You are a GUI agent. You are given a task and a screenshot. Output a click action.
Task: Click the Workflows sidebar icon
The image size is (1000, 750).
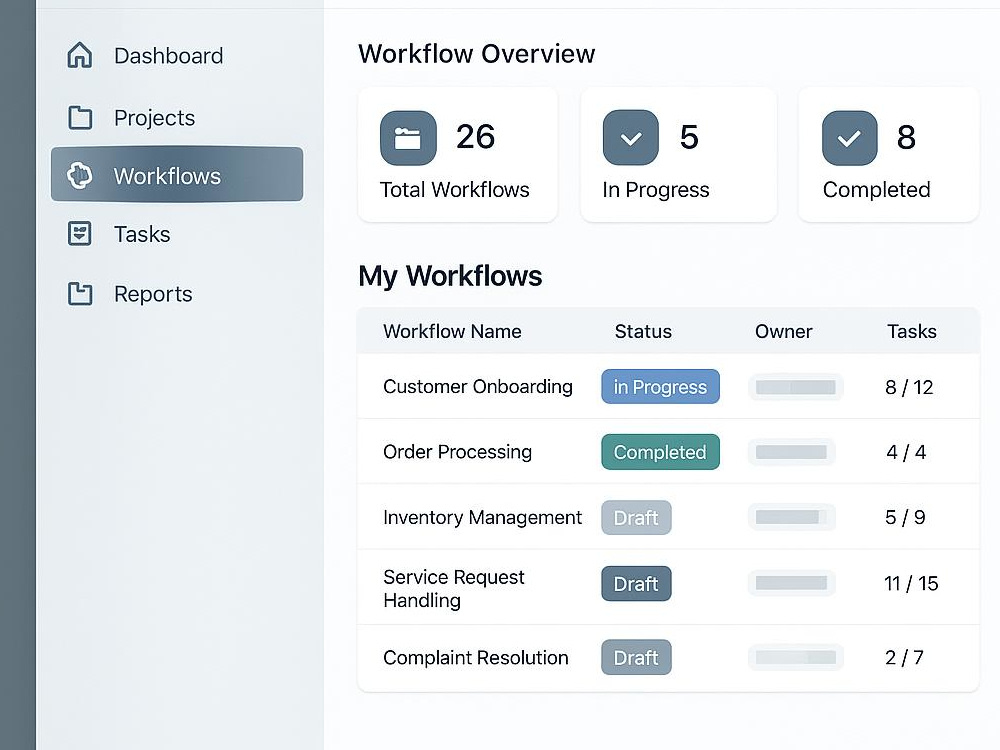[x=80, y=175]
